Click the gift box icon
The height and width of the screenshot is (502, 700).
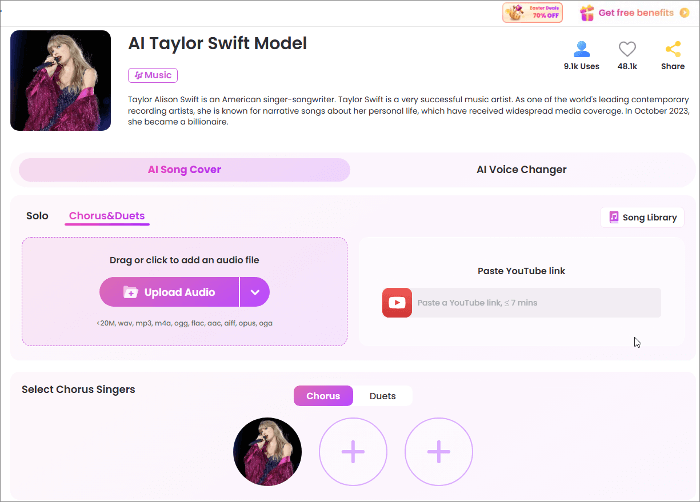click(587, 13)
